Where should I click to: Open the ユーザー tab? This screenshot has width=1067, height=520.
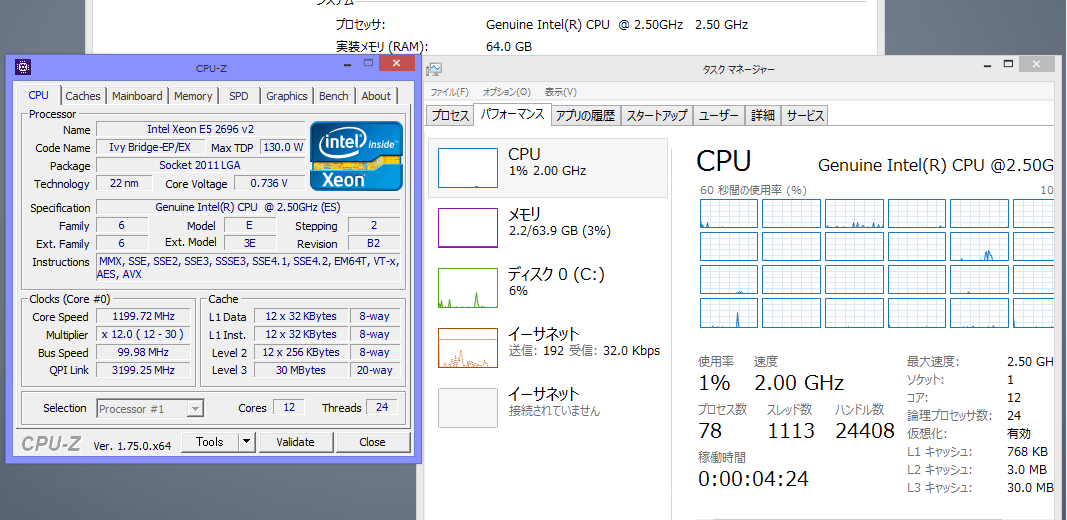point(719,116)
